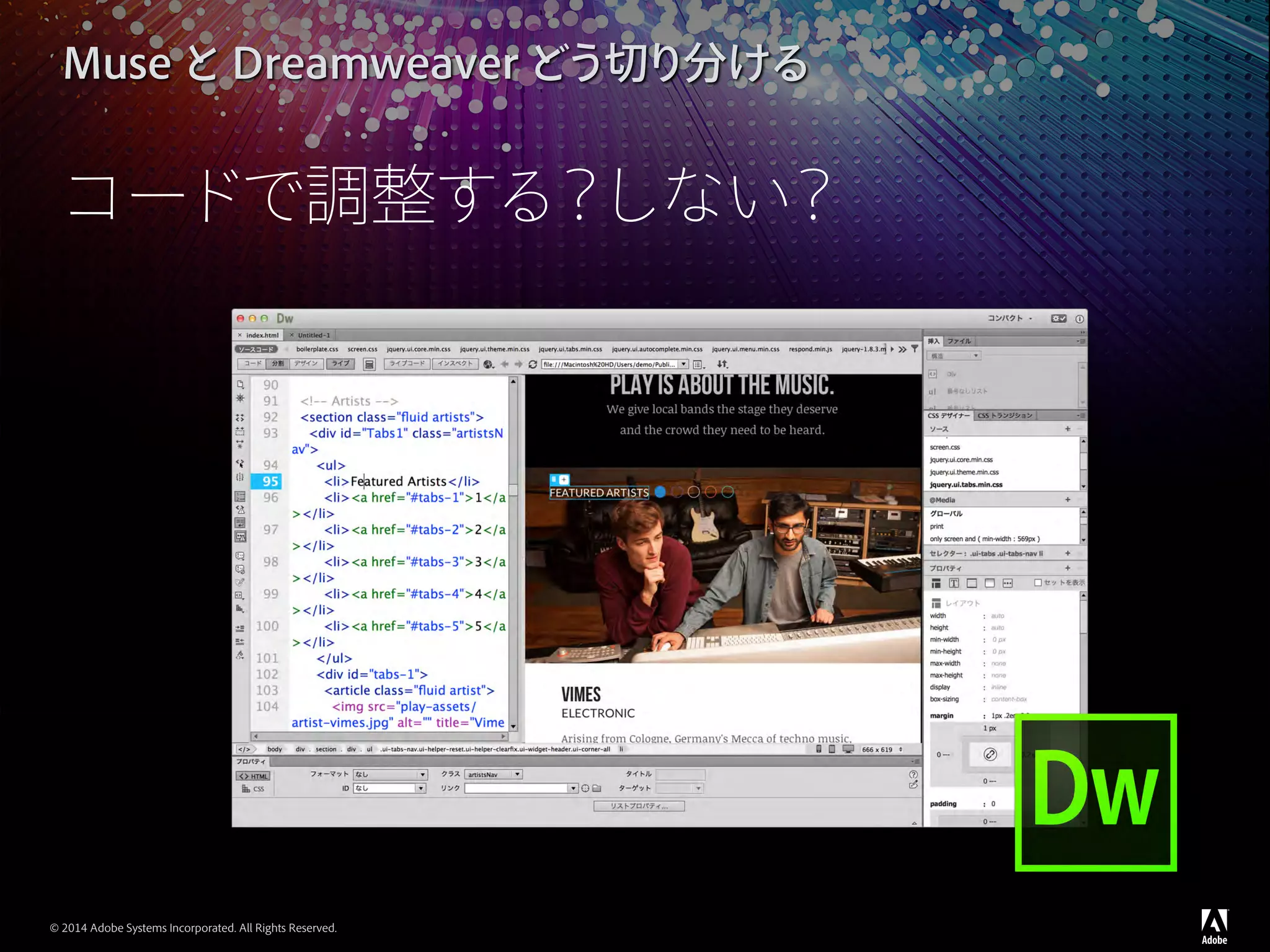Image resolution: width=1270 pixels, height=952 pixels.
Task: Refresh the Live view with reload icon
Action: click(533, 364)
